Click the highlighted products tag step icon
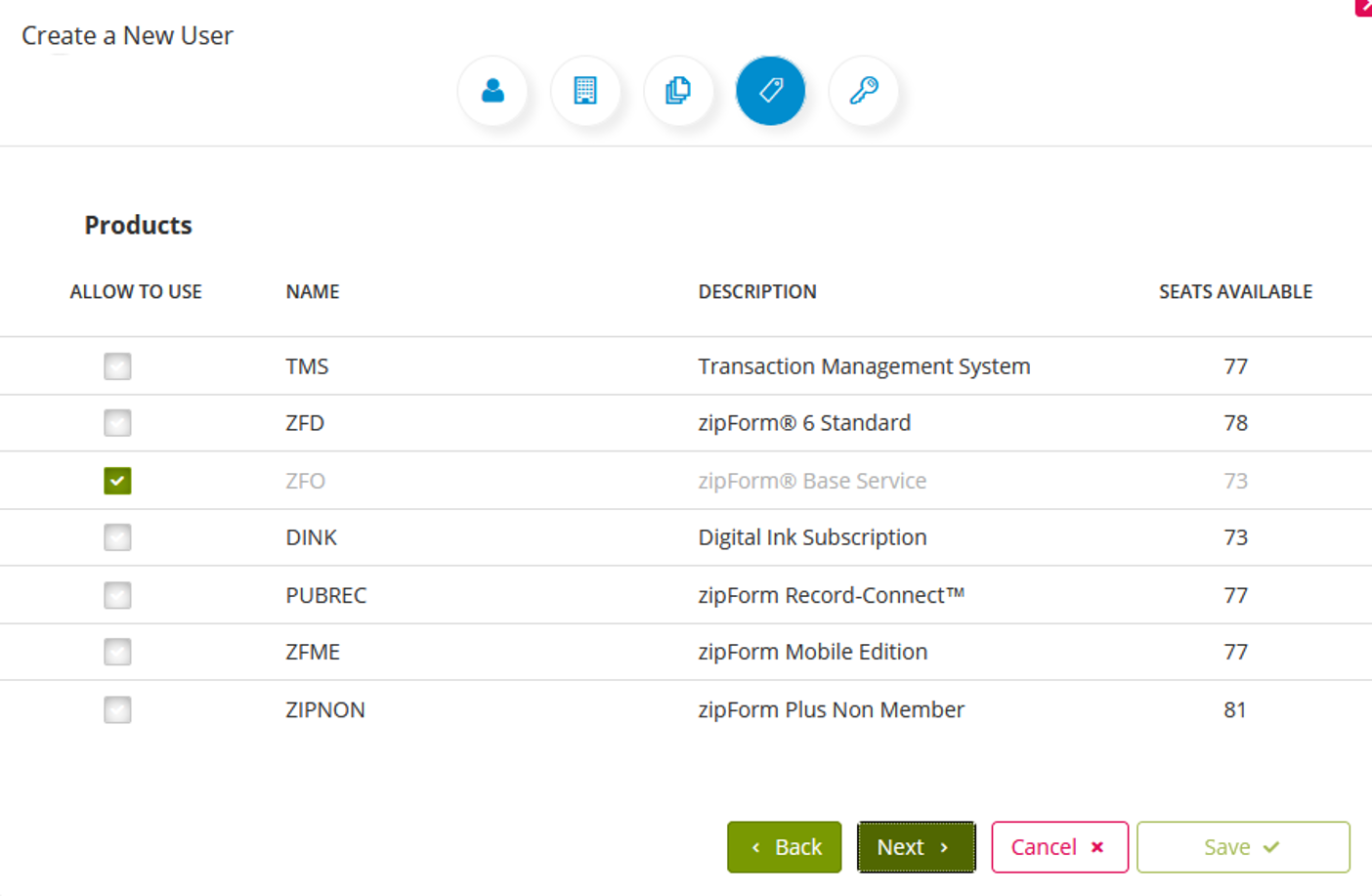 (770, 90)
